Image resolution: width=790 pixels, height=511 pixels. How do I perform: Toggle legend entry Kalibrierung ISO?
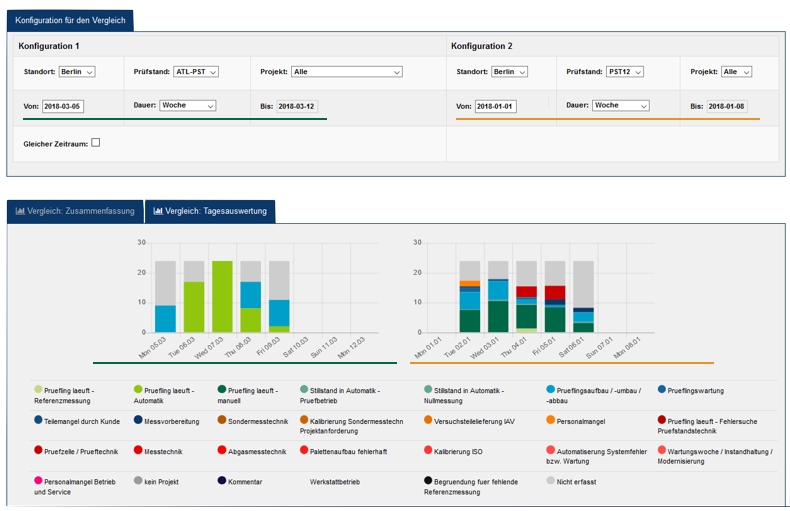[x=453, y=451]
